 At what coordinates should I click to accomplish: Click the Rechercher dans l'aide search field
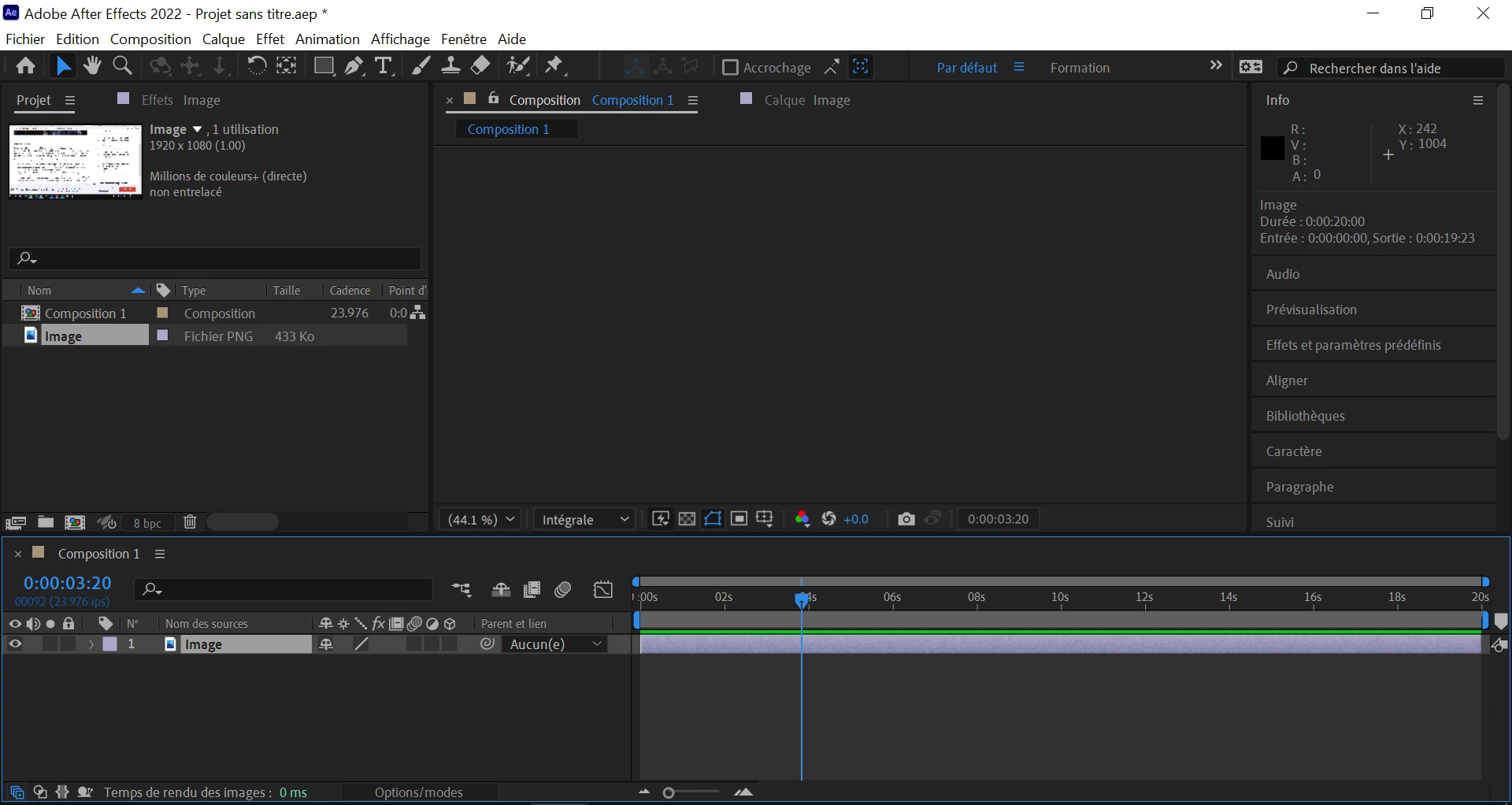click(1391, 68)
